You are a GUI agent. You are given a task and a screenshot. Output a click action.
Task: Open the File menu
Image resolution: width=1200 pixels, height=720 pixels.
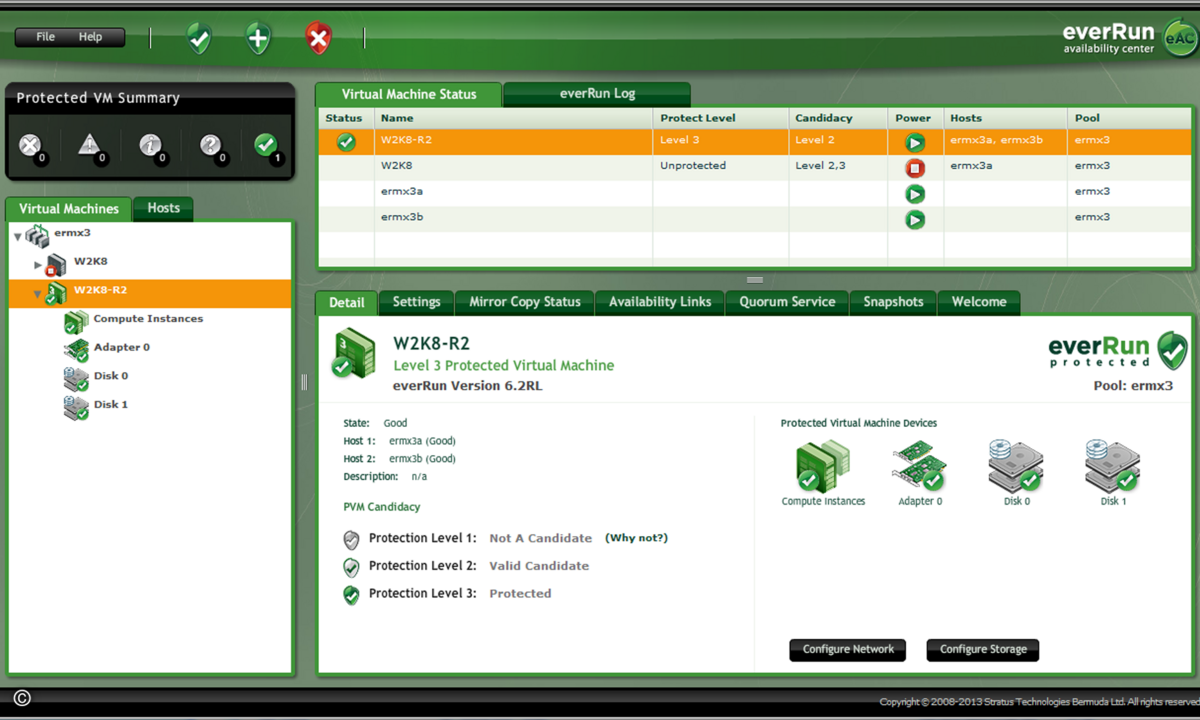point(46,37)
